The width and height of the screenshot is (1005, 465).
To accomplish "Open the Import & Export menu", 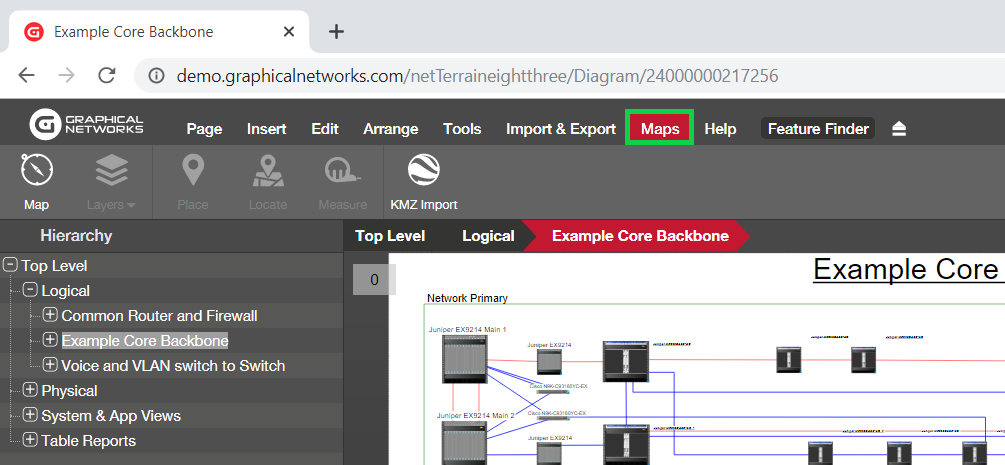I will pyautogui.click(x=560, y=129).
